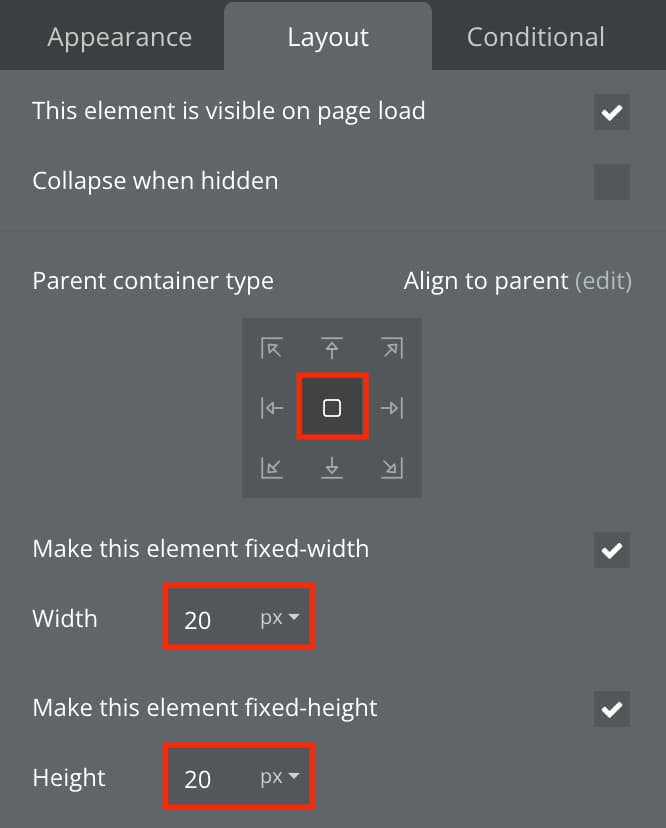Toggle Make this element fixed-width checkbox
Screen dimensions: 666x828
click(612, 550)
